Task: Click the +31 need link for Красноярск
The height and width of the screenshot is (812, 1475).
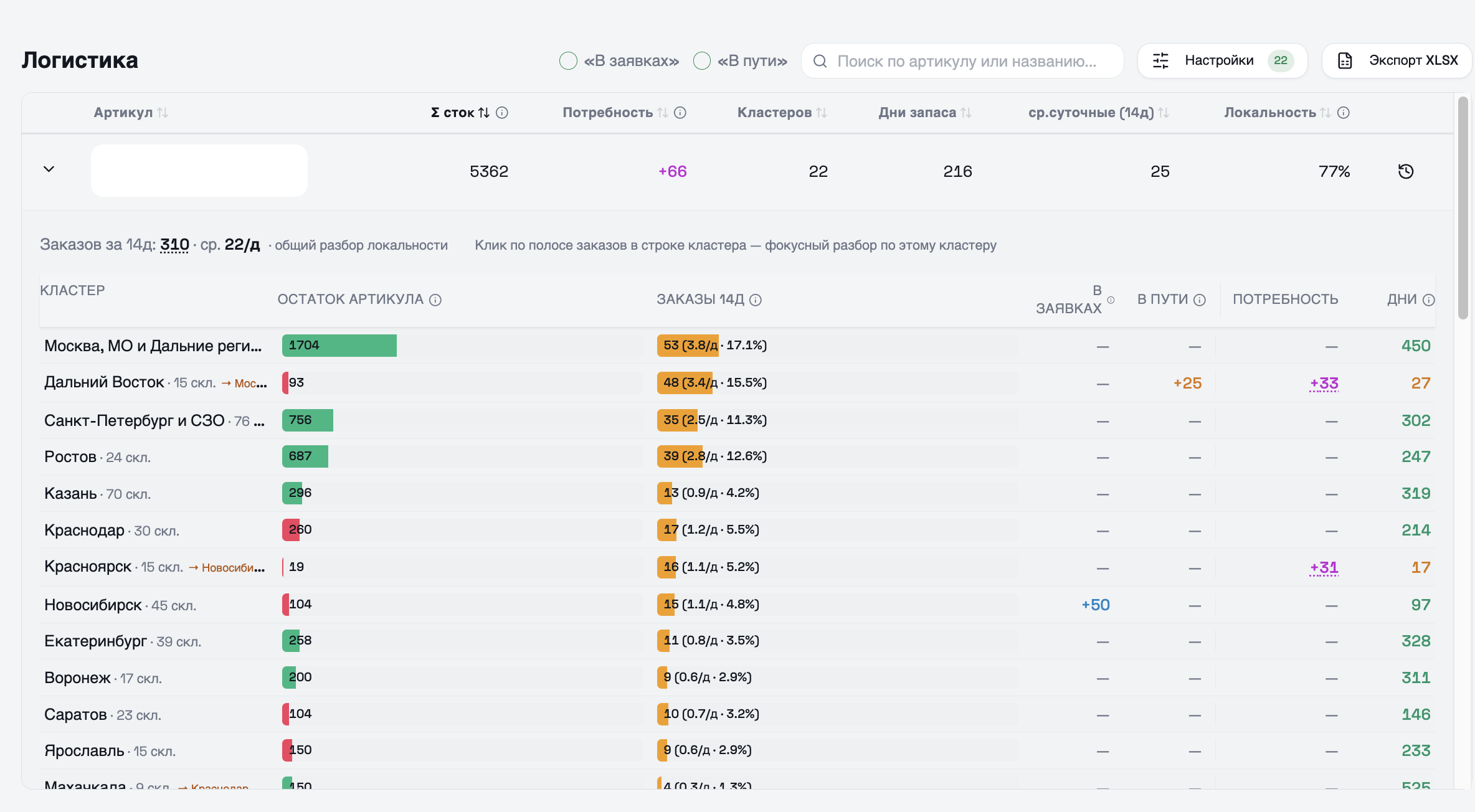Action: [1324, 567]
